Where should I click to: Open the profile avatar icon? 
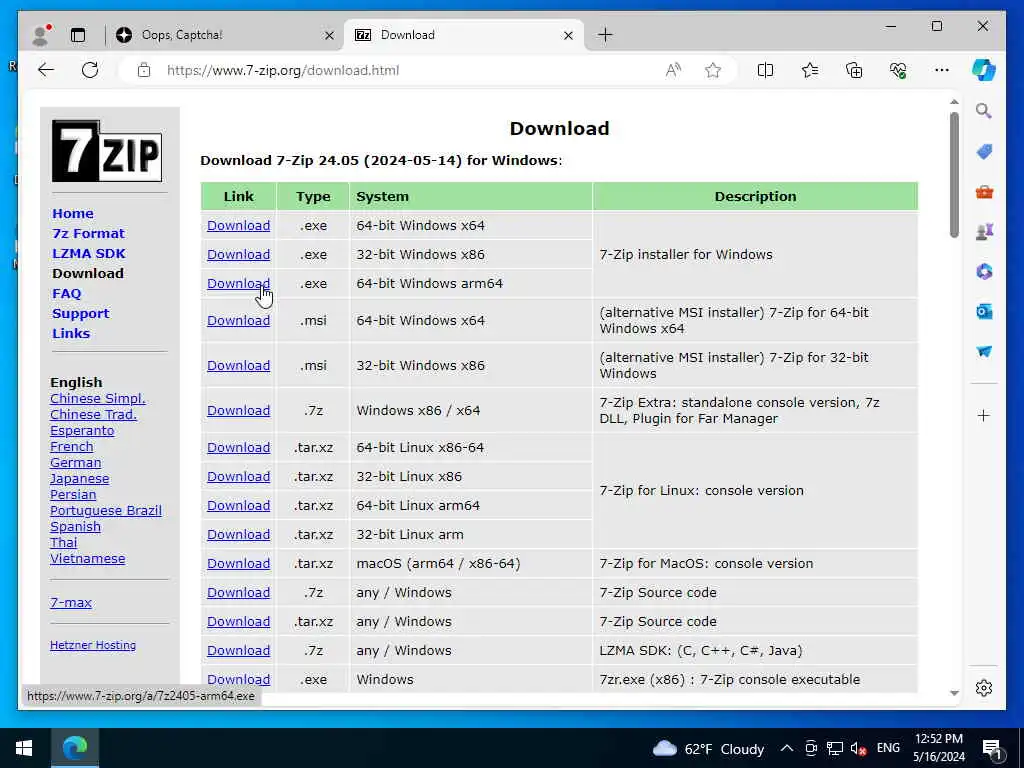[x=40, y=35]
